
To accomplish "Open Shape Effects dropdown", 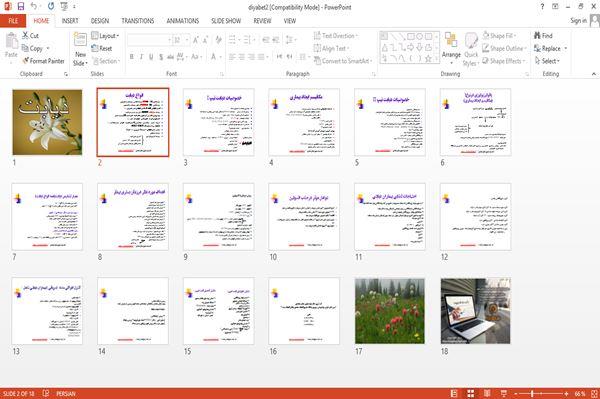I will 503,61.
